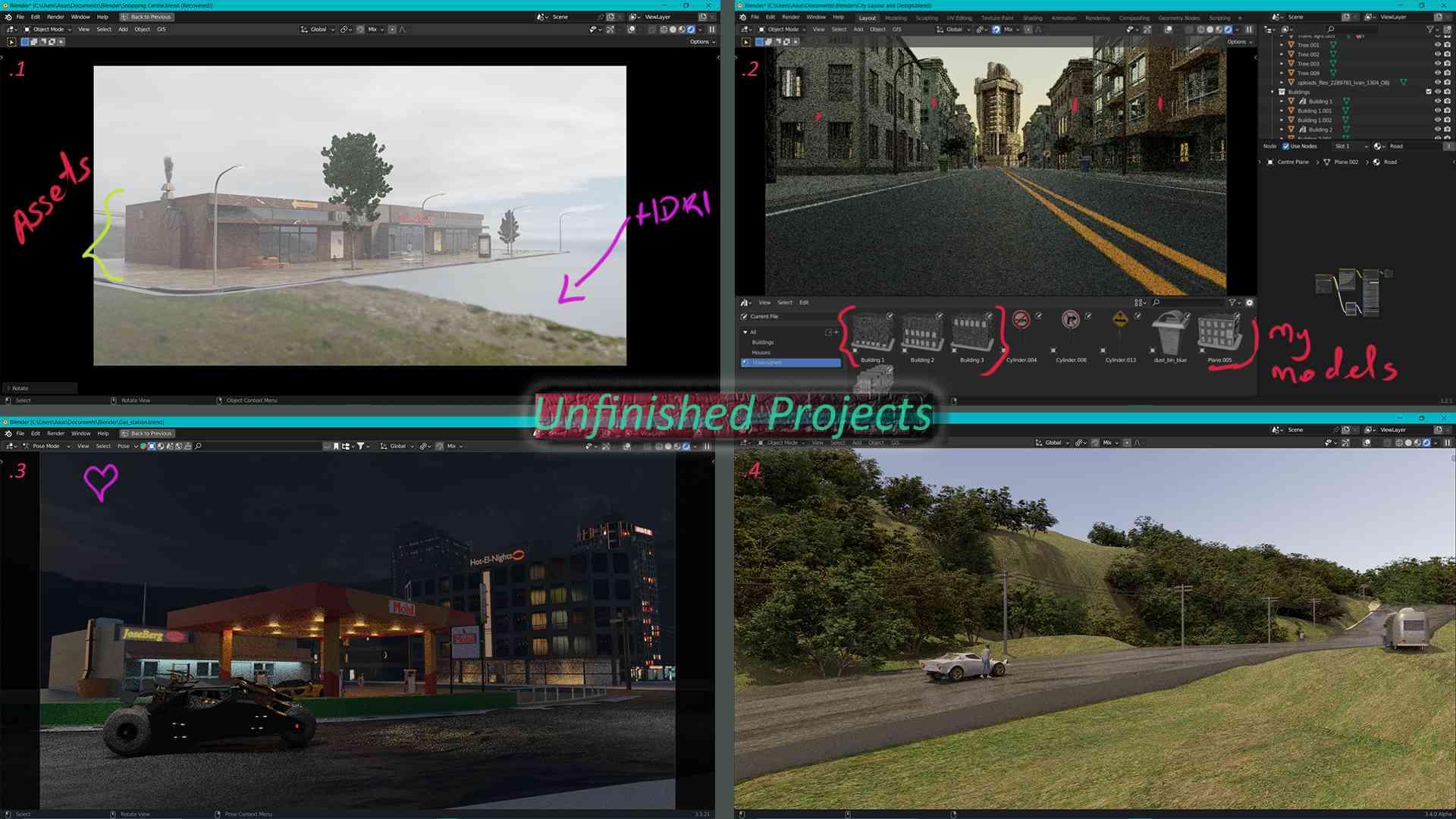The image size is (1456, 819).
Task: Open the GIS menu in the viewport header
Action: pyautogui.click(x=897, y=29)
